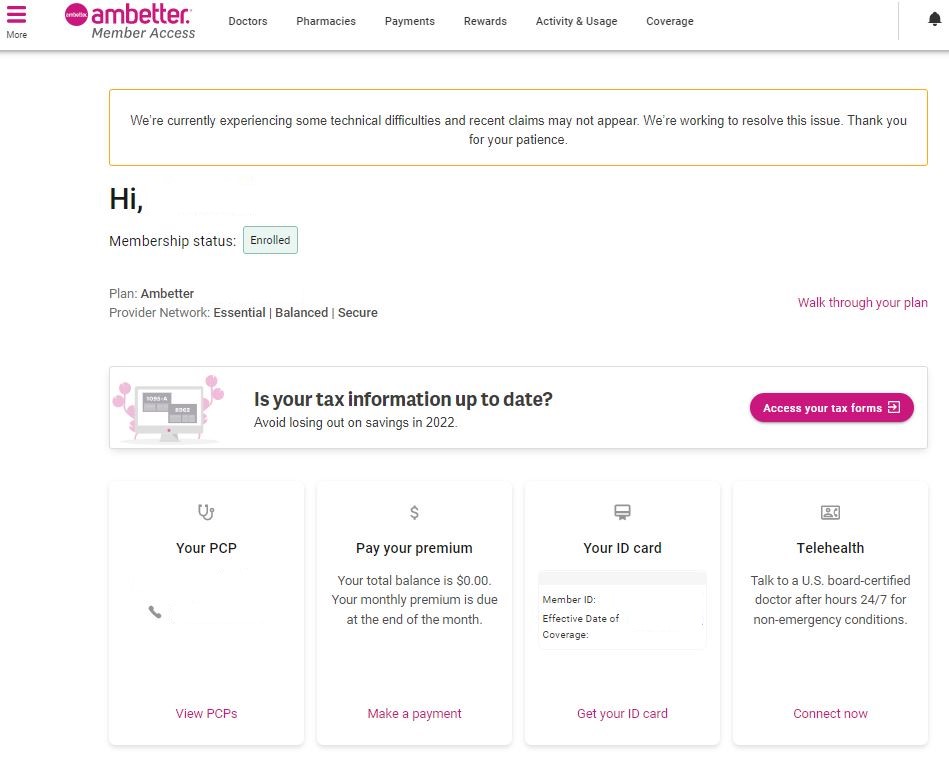Open the notifications bell
This screenshot has height=761, width=949.
(x=934, y=19)
